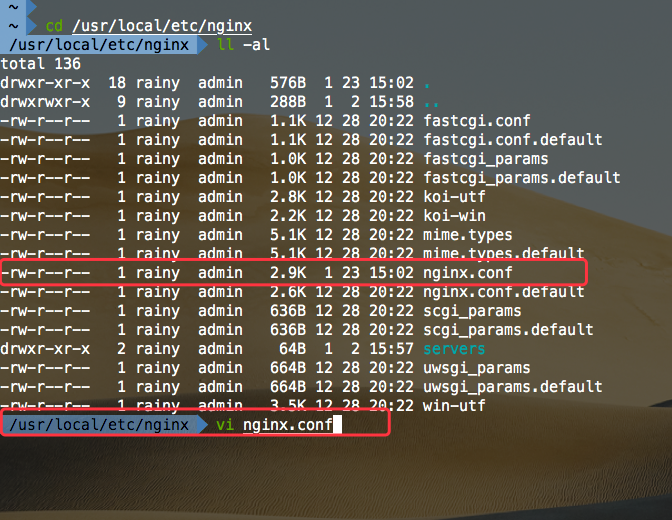This screenshot has height=520, width=672.
Task: Select the '-al' flag text
Action: (x=257, y=45)
